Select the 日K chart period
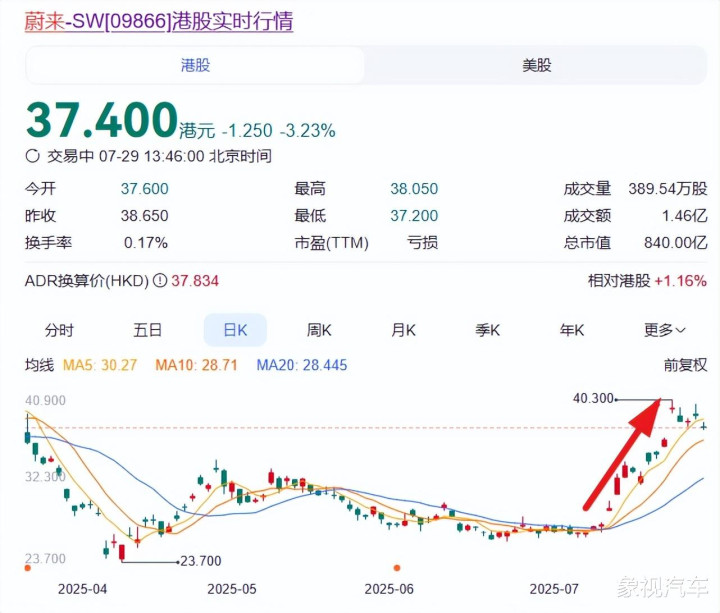 [x=235, y=330]
